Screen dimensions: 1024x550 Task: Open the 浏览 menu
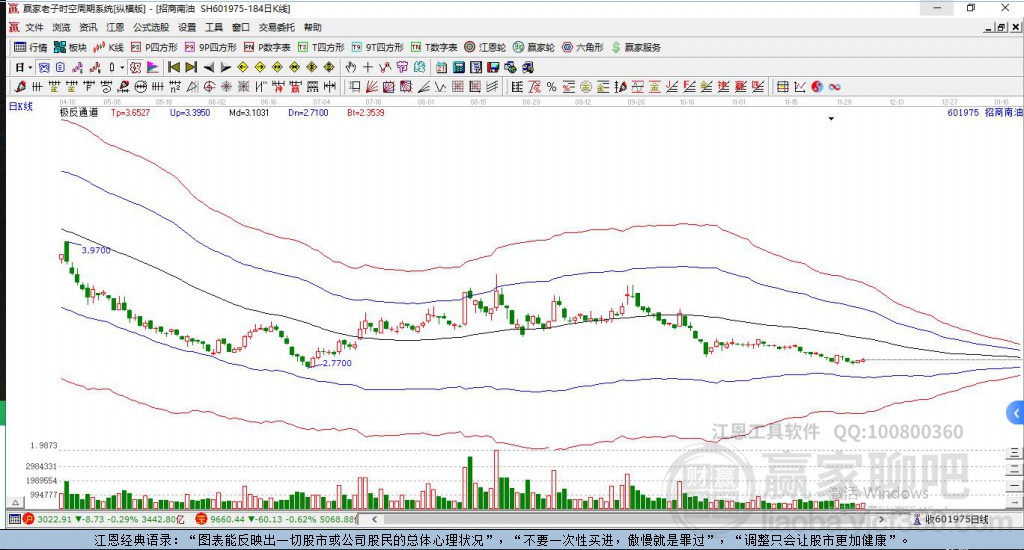61,27
